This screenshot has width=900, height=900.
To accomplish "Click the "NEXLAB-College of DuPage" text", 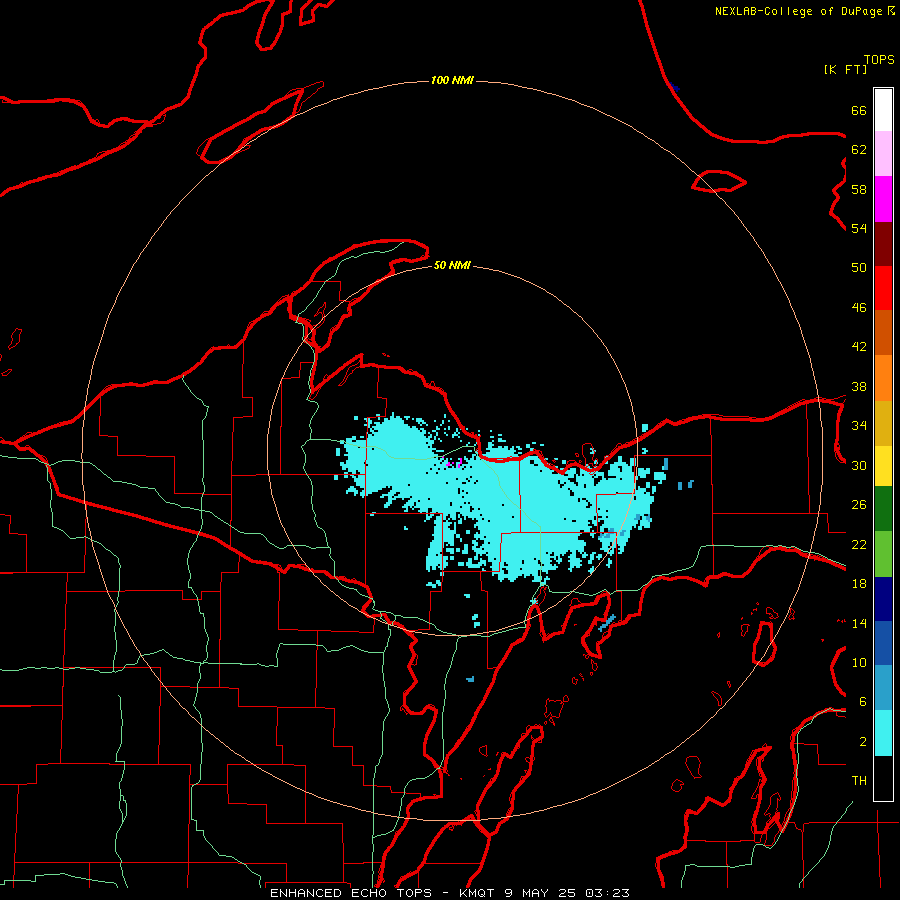I will (x=798, y=11).
